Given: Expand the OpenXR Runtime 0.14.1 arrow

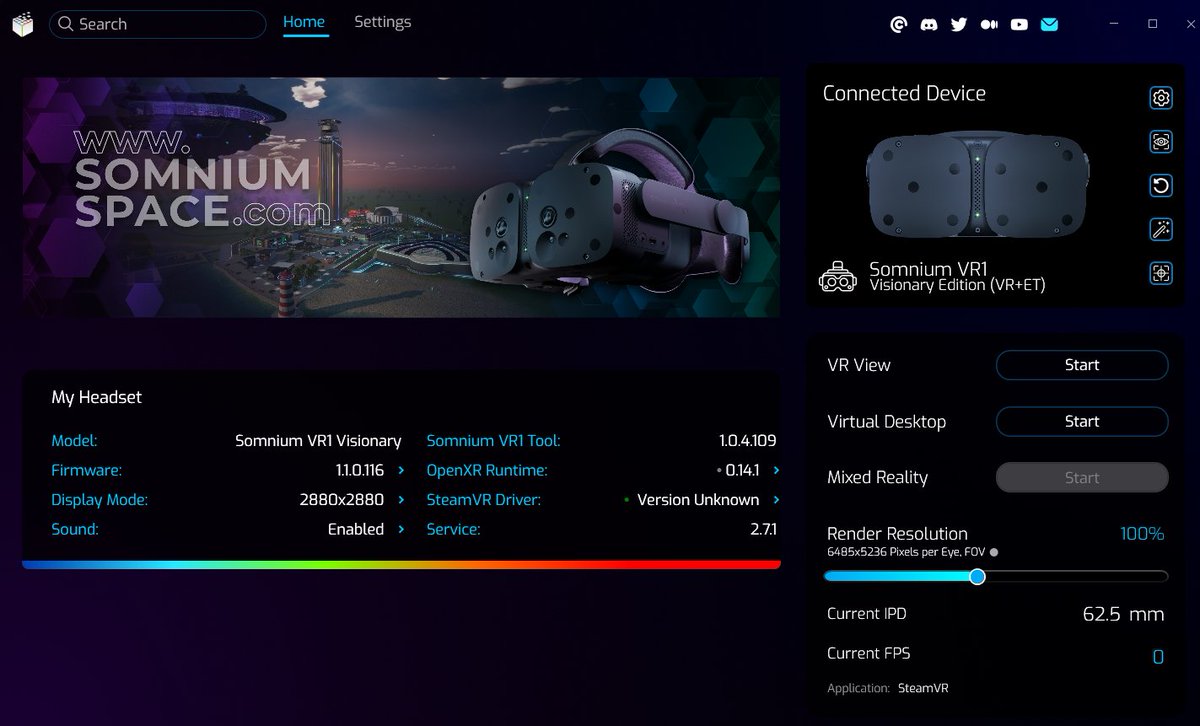Looking at the screenshot, I should pos(777,470).
